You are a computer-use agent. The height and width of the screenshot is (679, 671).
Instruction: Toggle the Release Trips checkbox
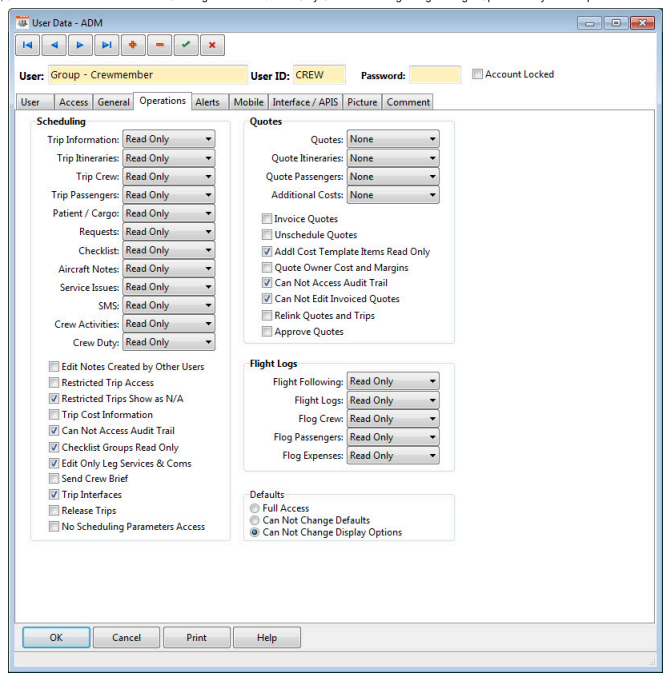coord(54,511)
